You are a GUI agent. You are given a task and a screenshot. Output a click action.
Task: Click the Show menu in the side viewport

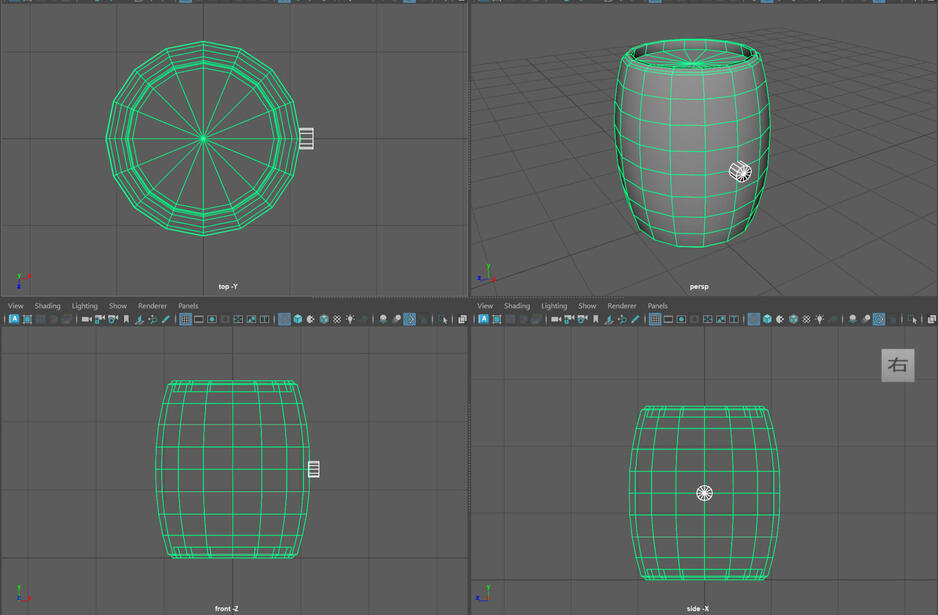click(587, 306)
